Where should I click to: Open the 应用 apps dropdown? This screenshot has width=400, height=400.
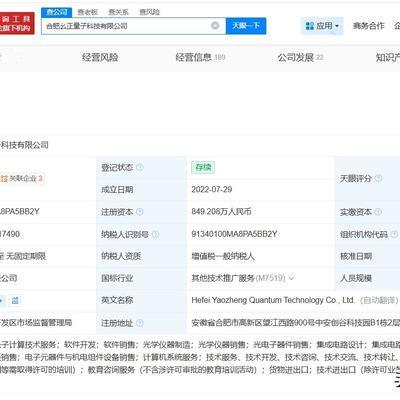[322, 26]
